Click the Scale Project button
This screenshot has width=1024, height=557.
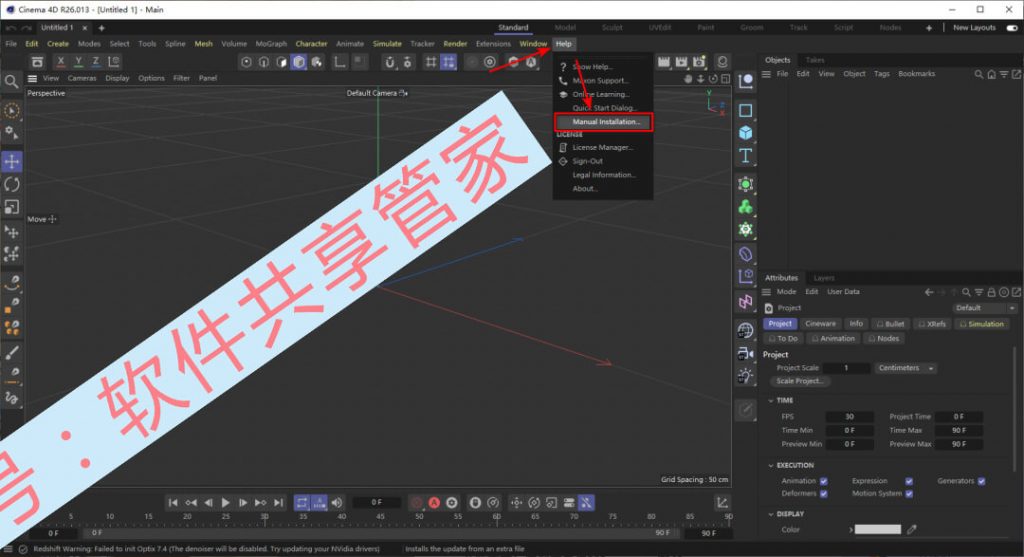click(x=799, y=381)
